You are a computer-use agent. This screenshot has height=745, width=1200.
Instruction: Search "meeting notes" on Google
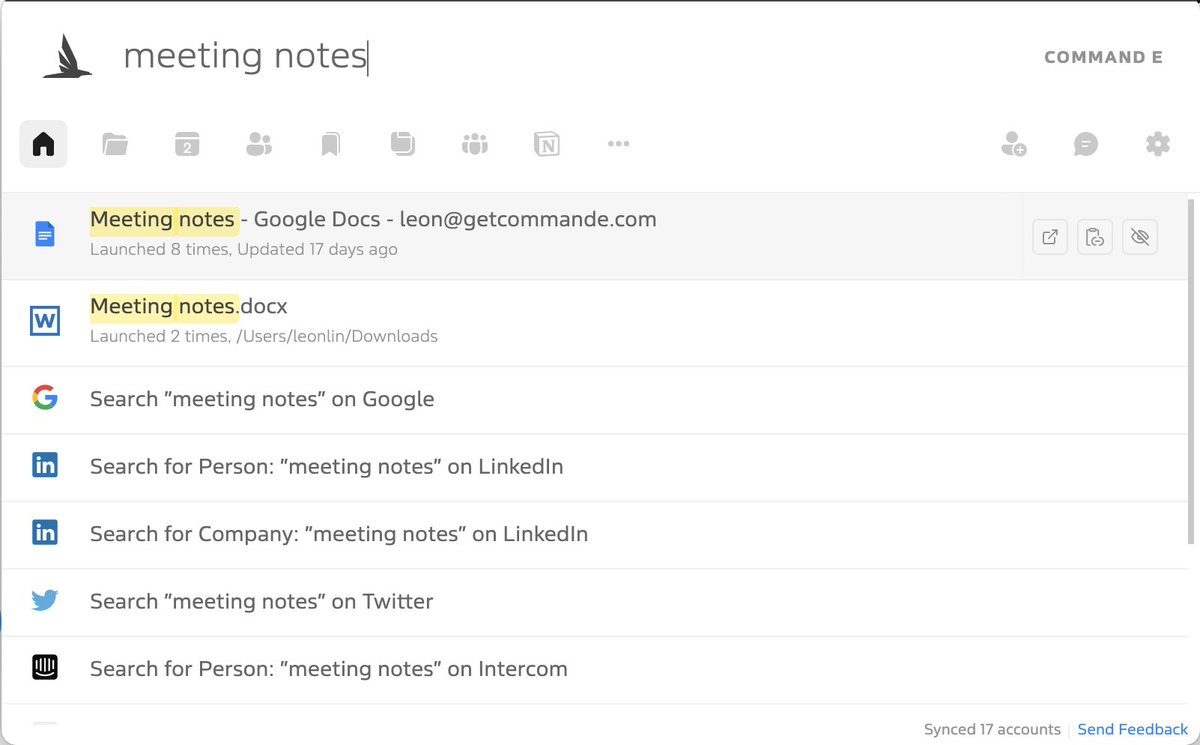pyautogui.click(x=594, y=400)
